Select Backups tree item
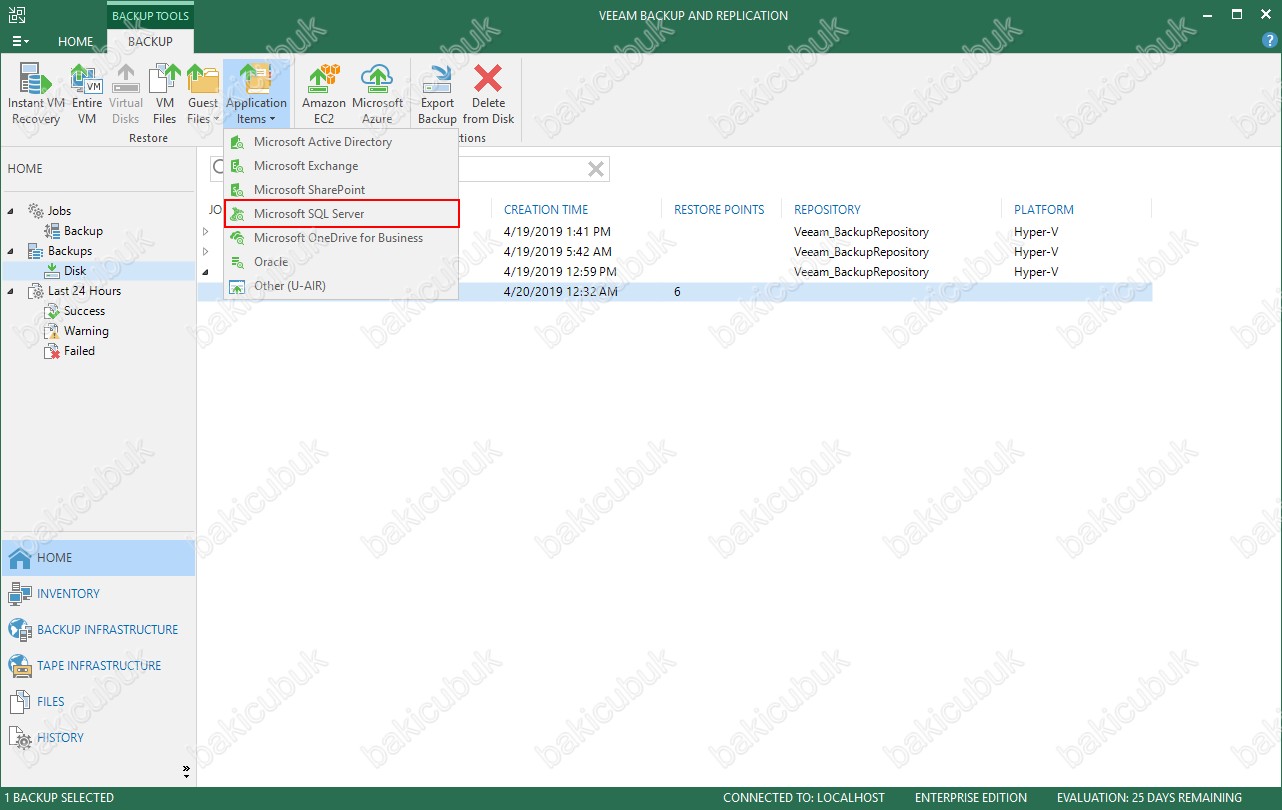Viewport: 1282px width, 810px height. [70, 251]
